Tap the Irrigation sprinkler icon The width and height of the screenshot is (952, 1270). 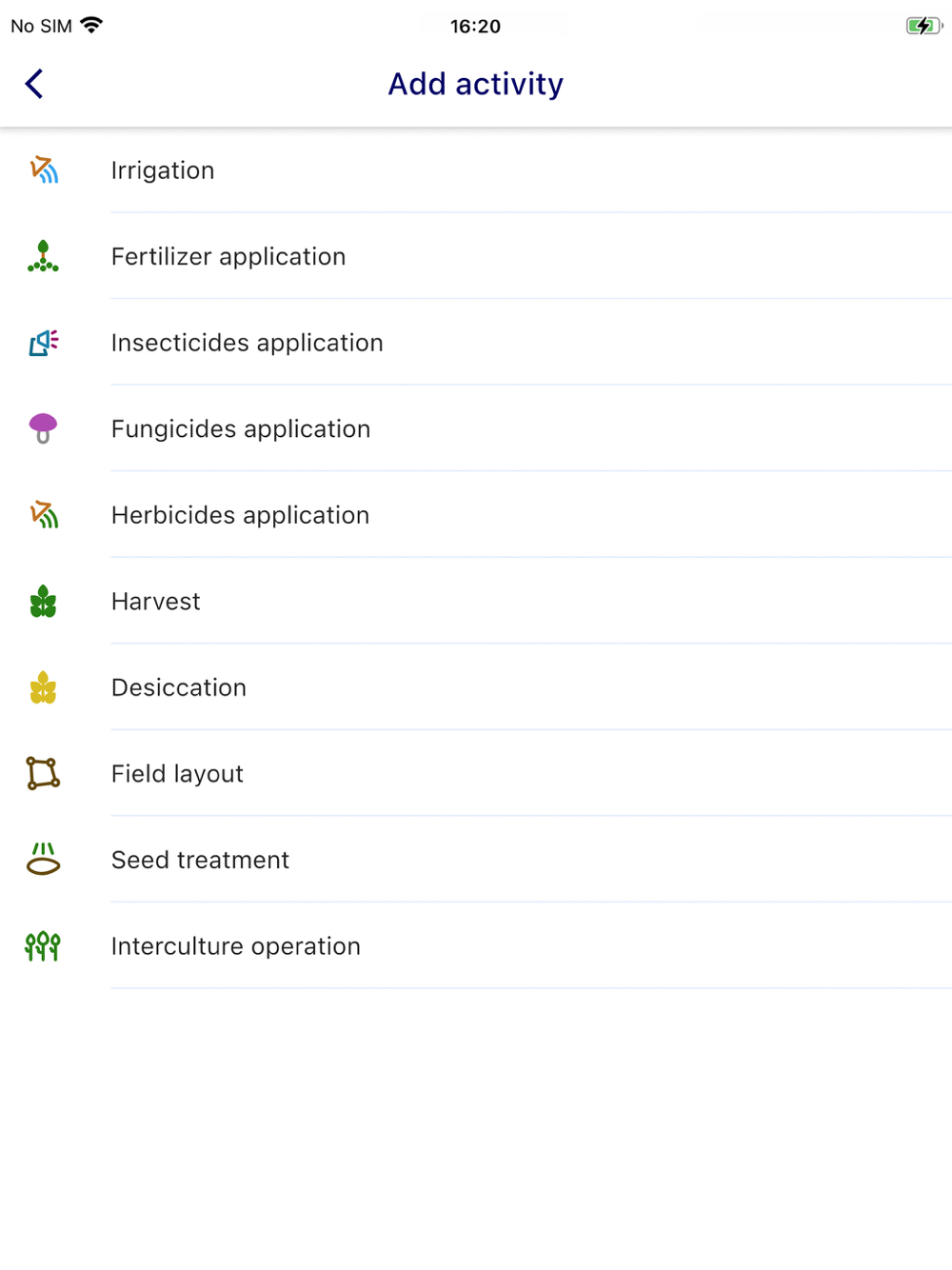(x=44, y=170)
